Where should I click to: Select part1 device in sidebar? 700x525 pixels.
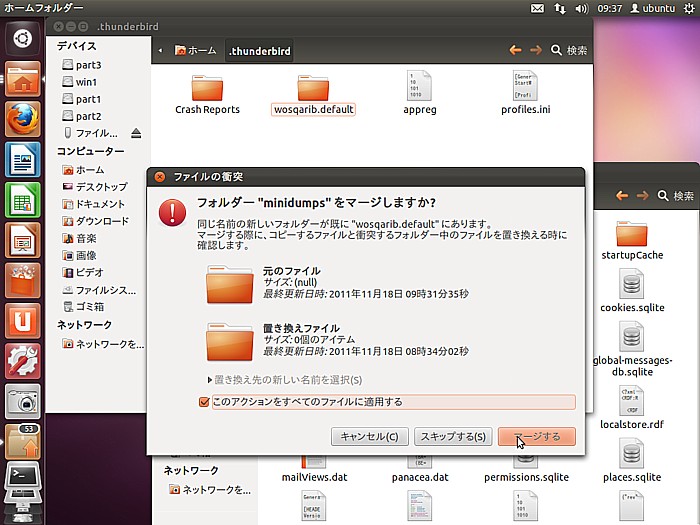[82, 99]
